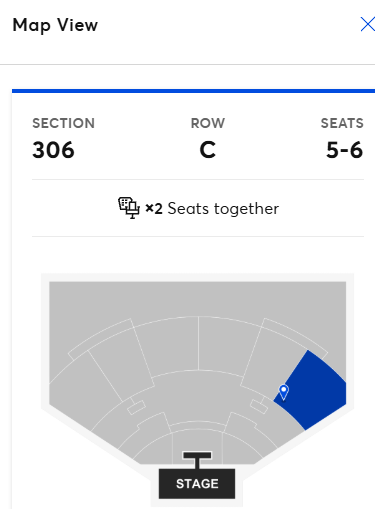Click the seats together icon
This screenshot has height=509, width=375.
(129, 208)
